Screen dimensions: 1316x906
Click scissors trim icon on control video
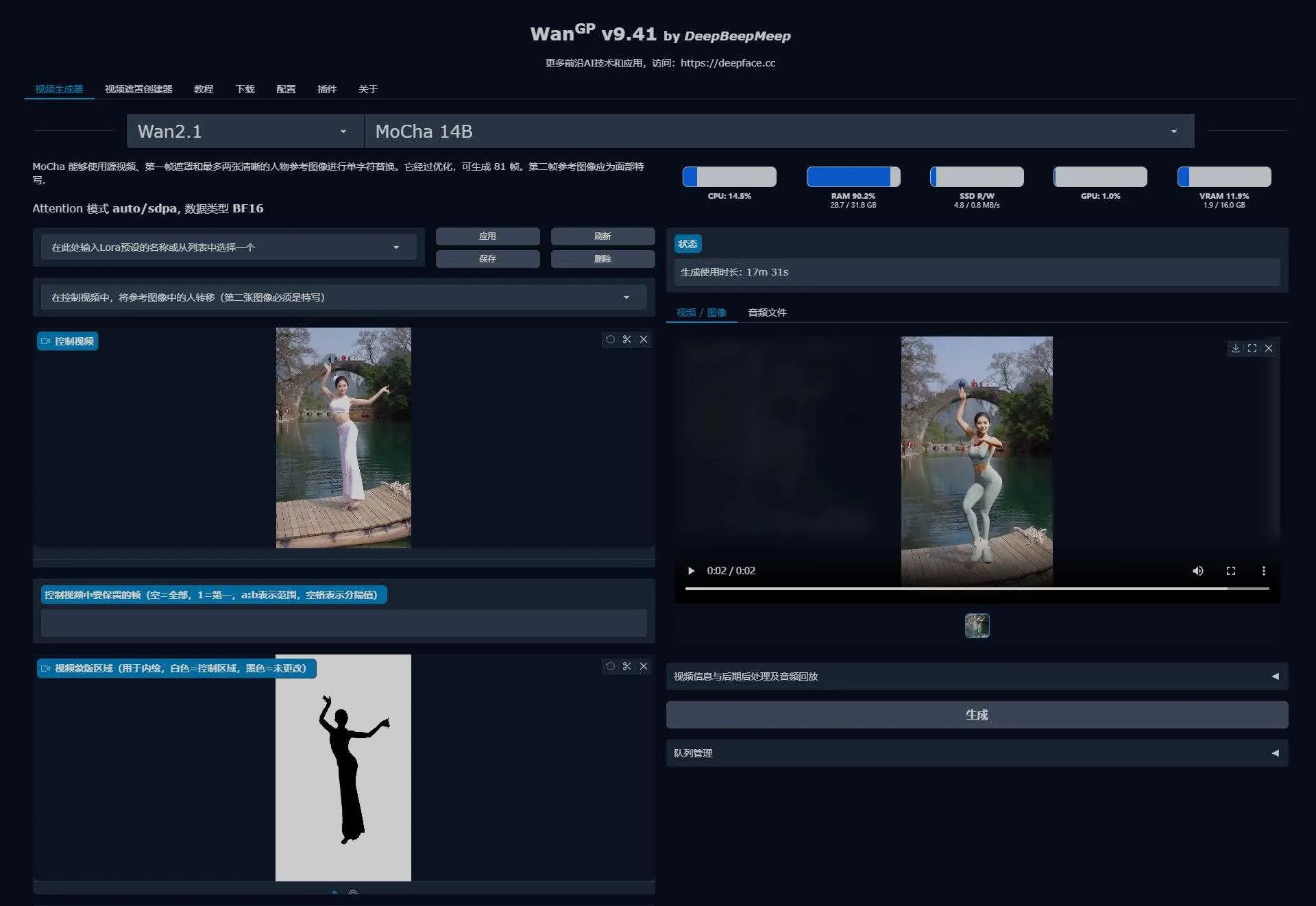point(626,339)
